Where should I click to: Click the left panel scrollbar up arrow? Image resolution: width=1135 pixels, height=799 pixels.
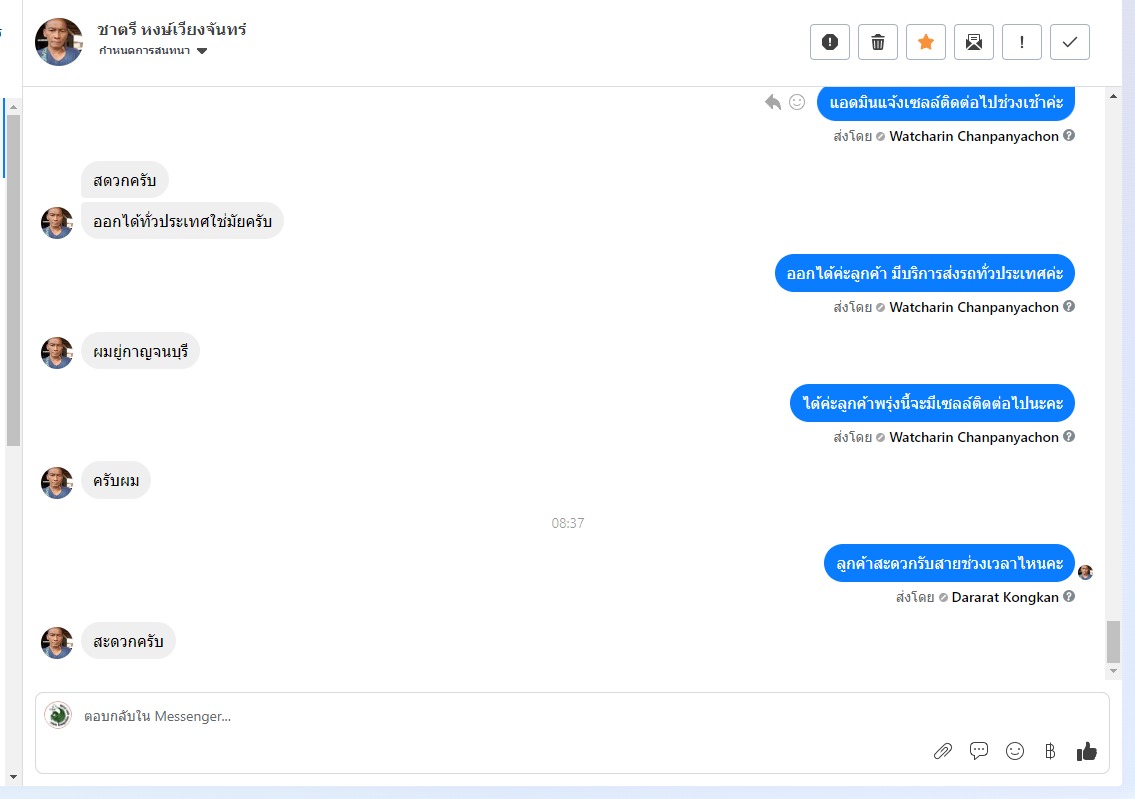click(13, 107)
